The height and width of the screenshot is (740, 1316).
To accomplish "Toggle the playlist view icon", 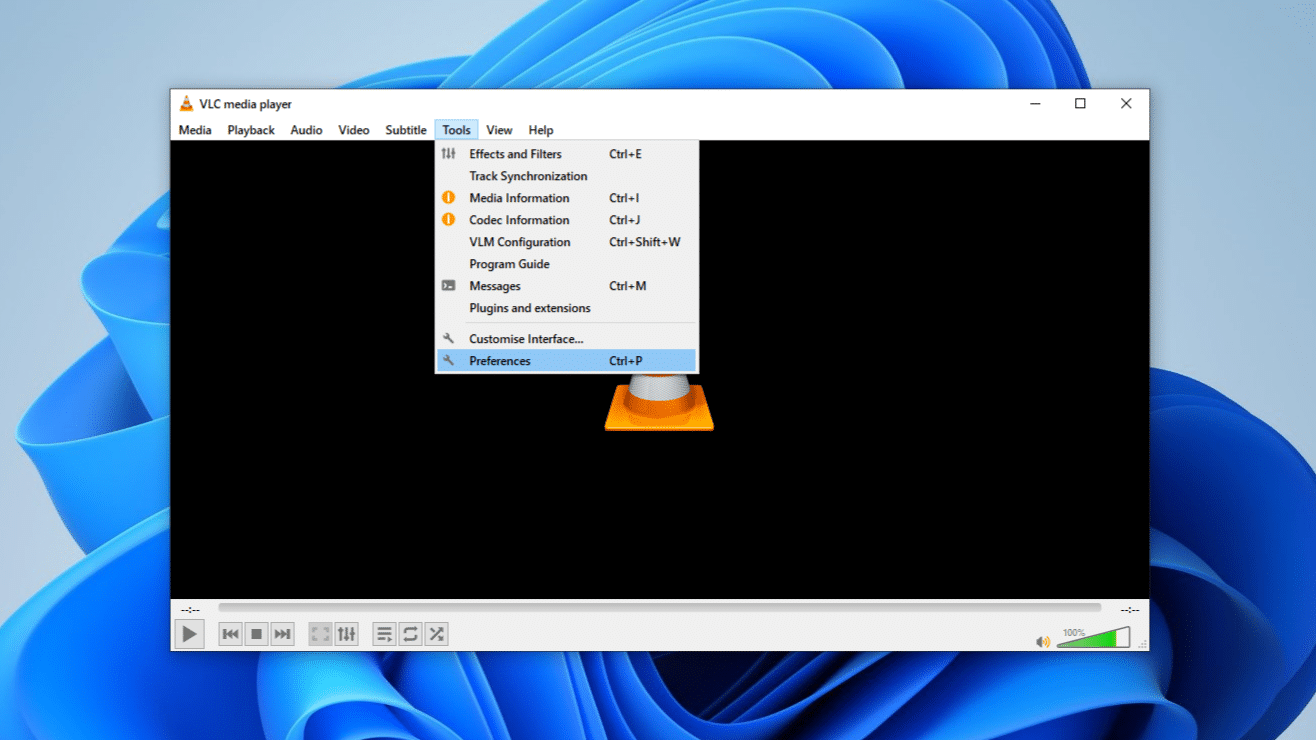I will [x=384, y=634].
